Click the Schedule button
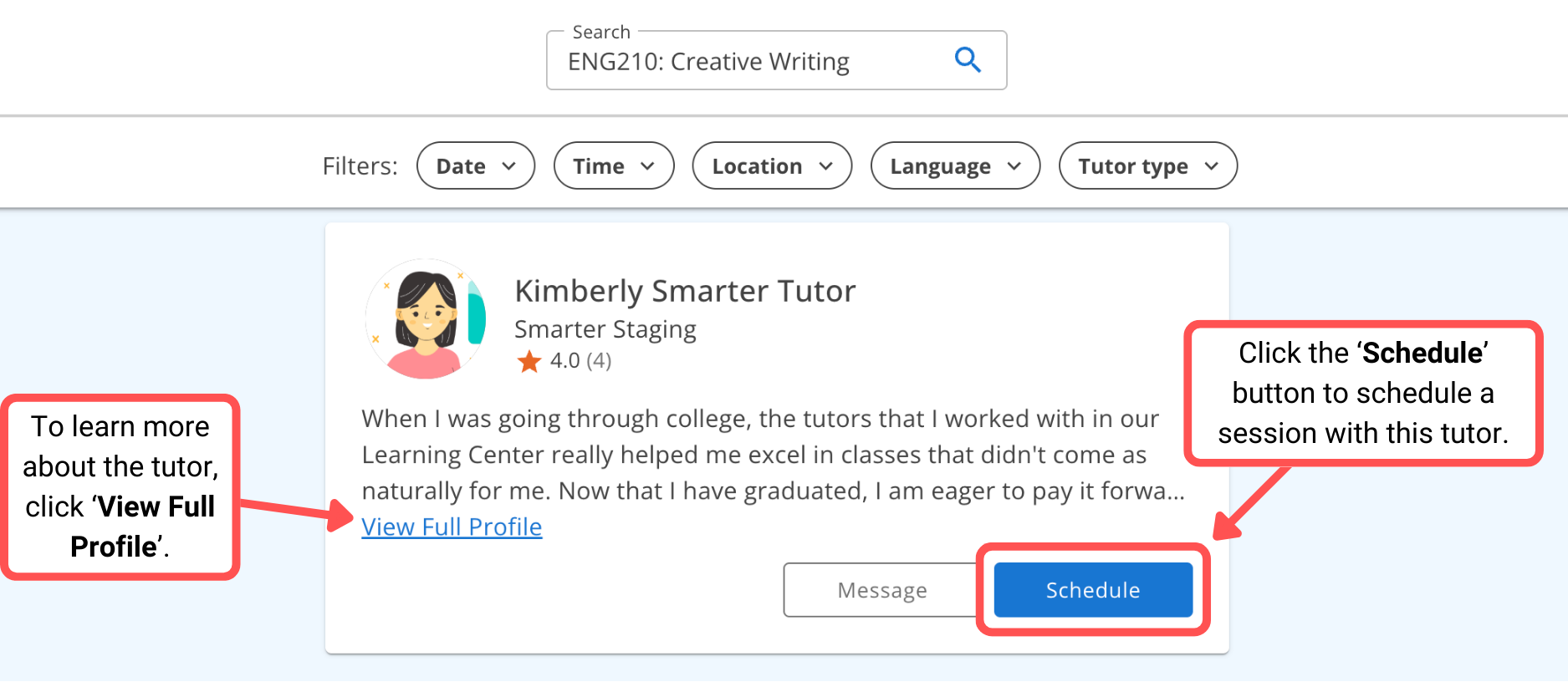This screenshot has height=682, width=1568. pyautogui.click(x=1092, y=589)
